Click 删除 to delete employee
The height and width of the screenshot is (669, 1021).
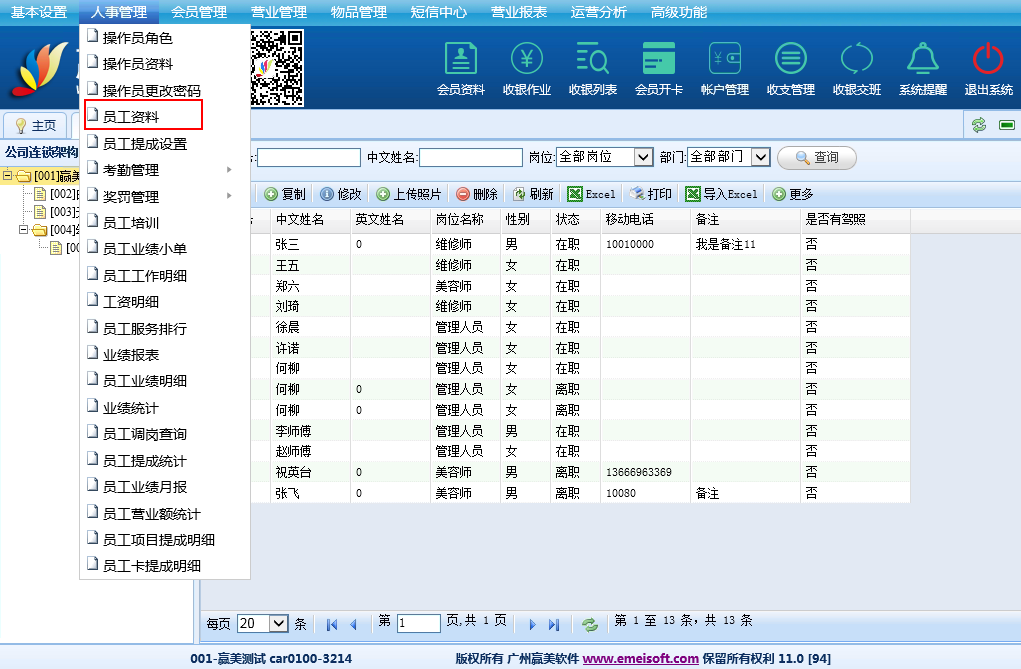pyautogui.click(x=476, y=194)
